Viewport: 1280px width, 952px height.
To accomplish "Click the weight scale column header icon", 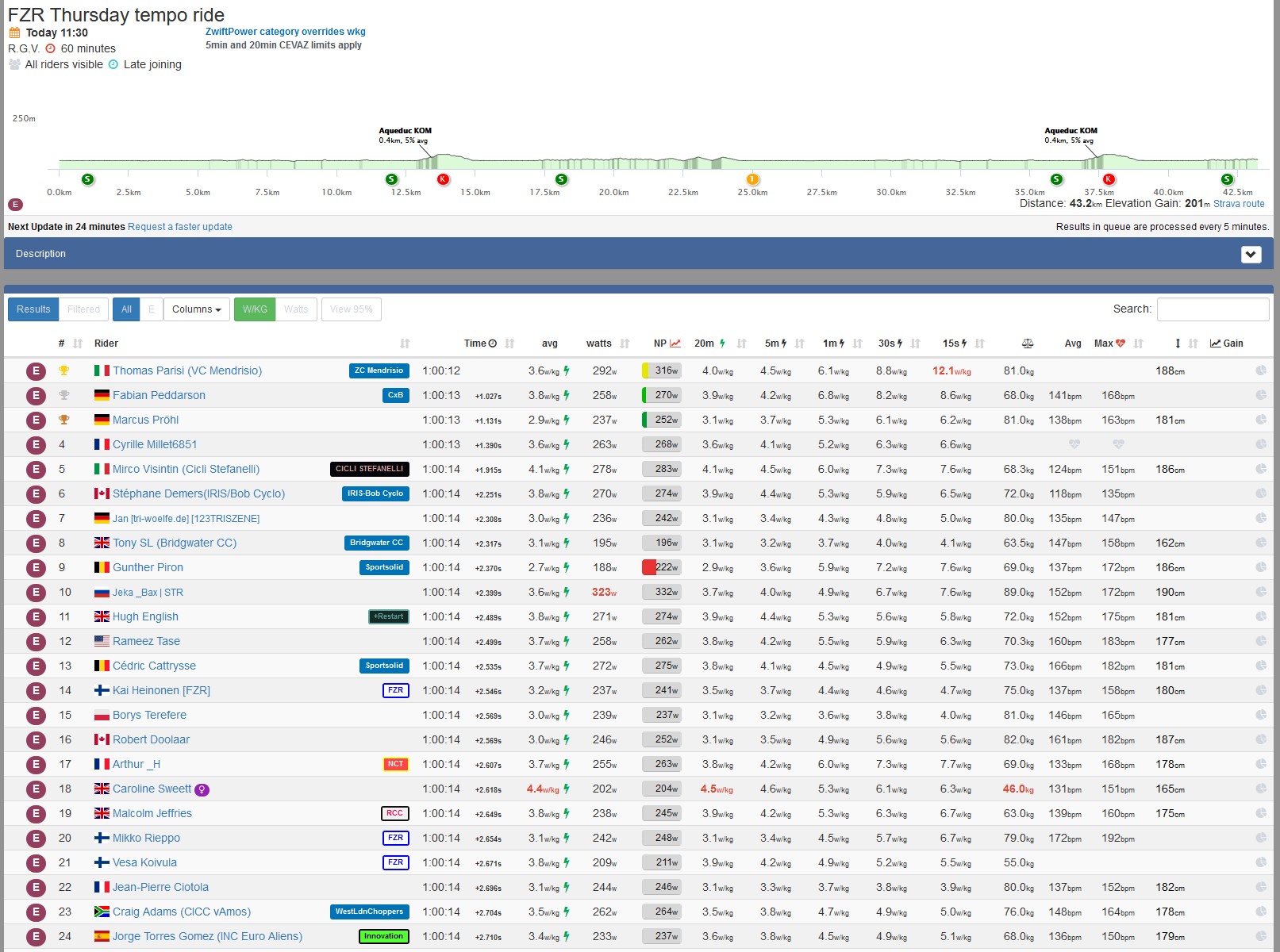I will [x=1028, y=344].
